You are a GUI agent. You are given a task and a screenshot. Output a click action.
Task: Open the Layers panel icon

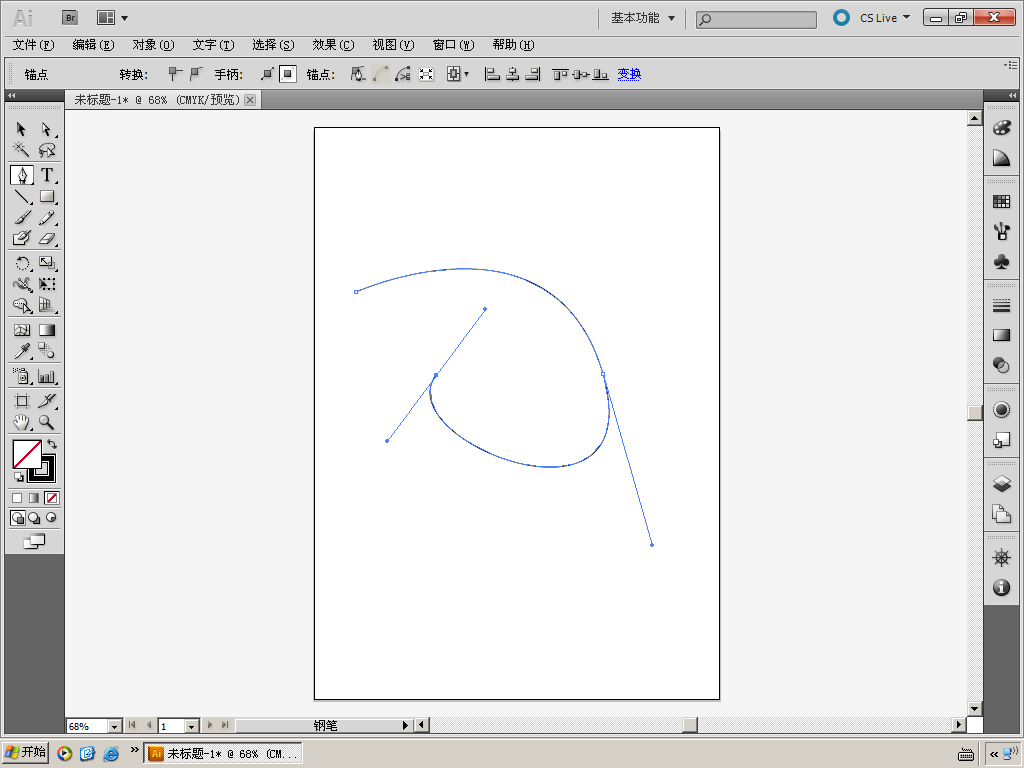(x=1001, y=484)
